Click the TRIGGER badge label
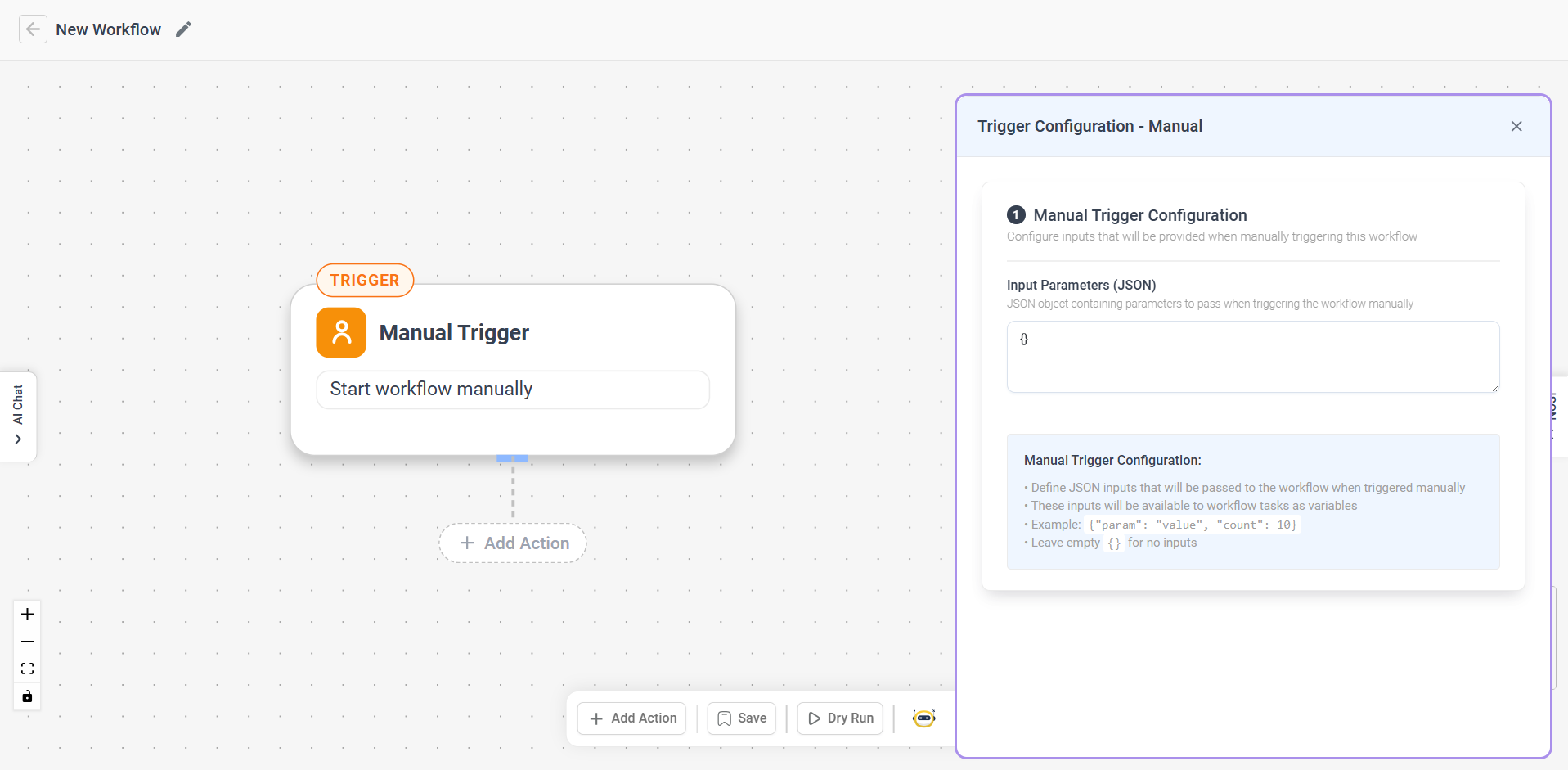 click(x=365, y=280)
